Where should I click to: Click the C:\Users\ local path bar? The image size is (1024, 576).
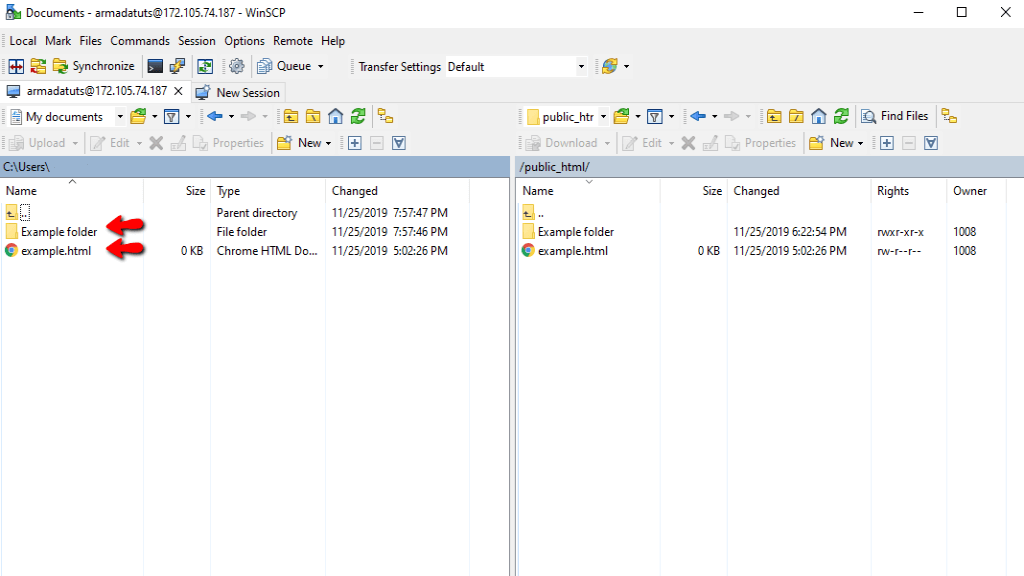pyautogui.click(x=255, y=167)
